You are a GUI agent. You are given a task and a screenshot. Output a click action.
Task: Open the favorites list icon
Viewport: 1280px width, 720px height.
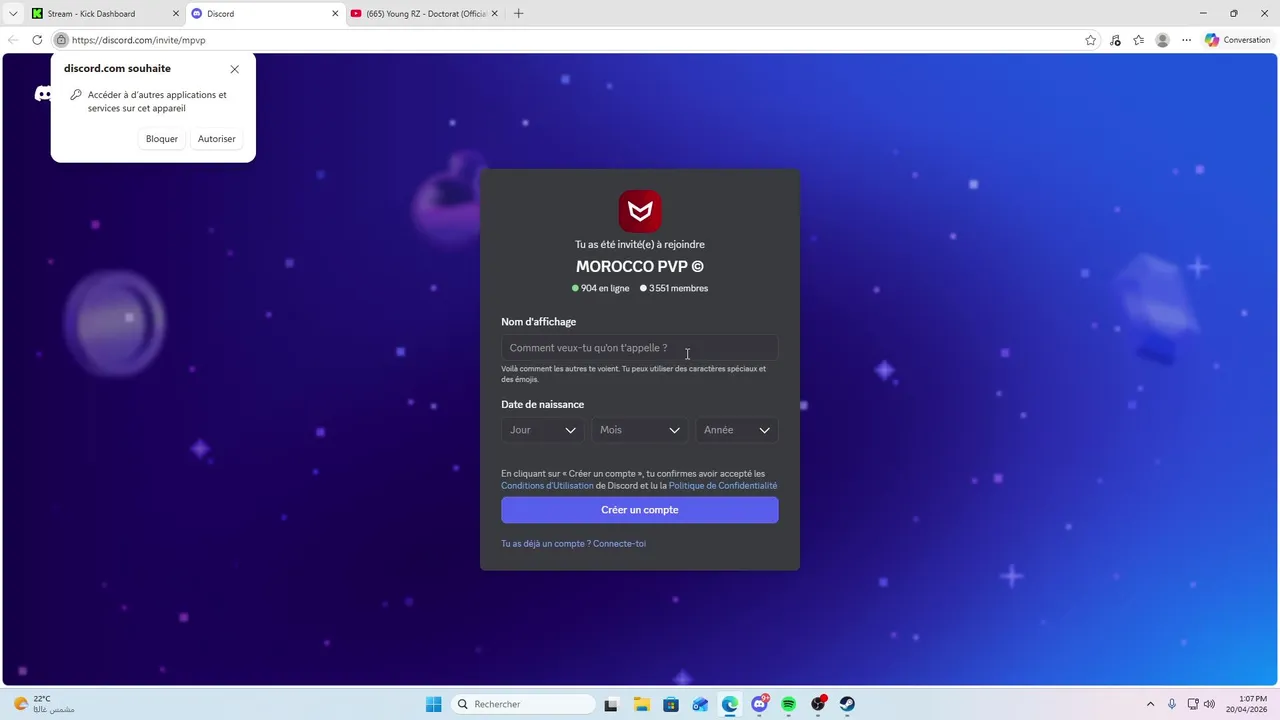pos(1139,40)
